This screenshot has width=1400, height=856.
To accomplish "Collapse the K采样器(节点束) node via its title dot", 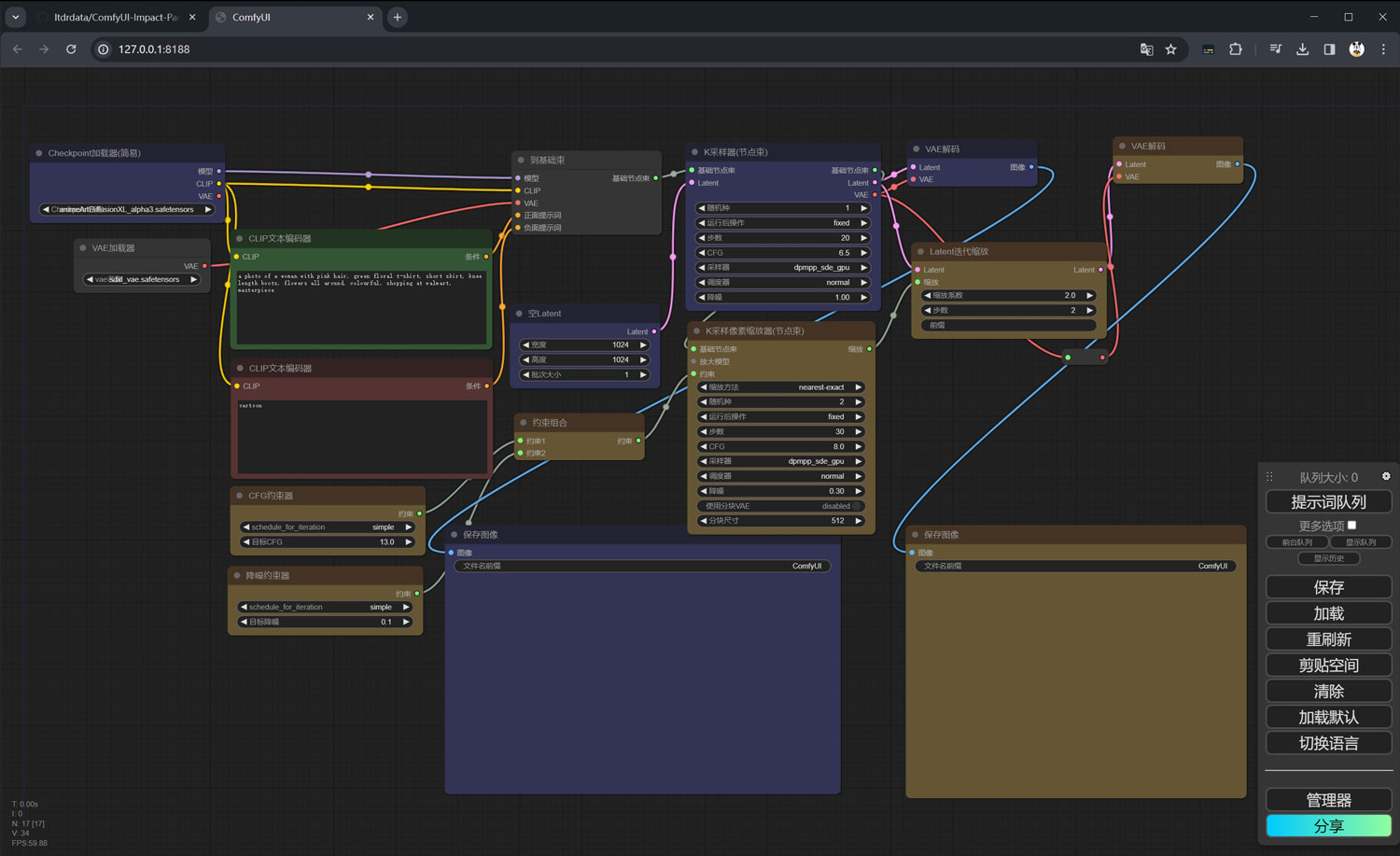I will pyautogui.click(x=695, y=152).
